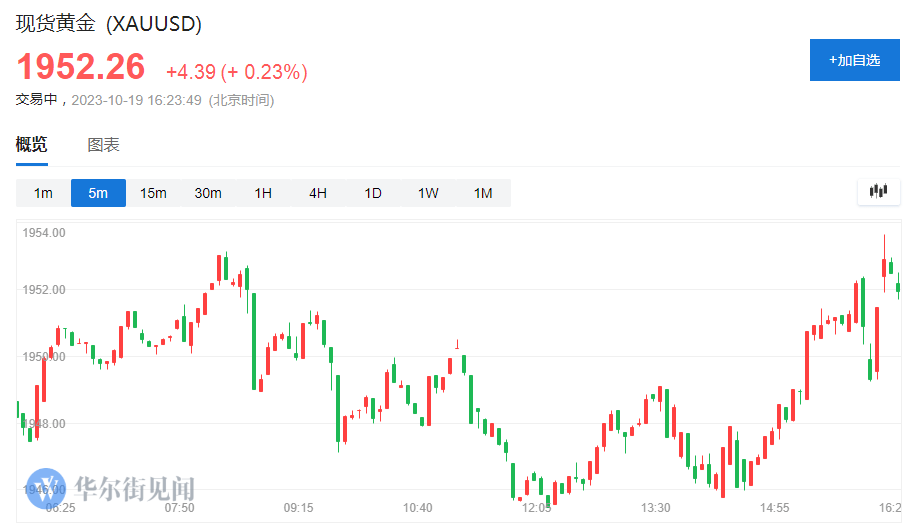Select the 1M monthly interval

point(483,193)
